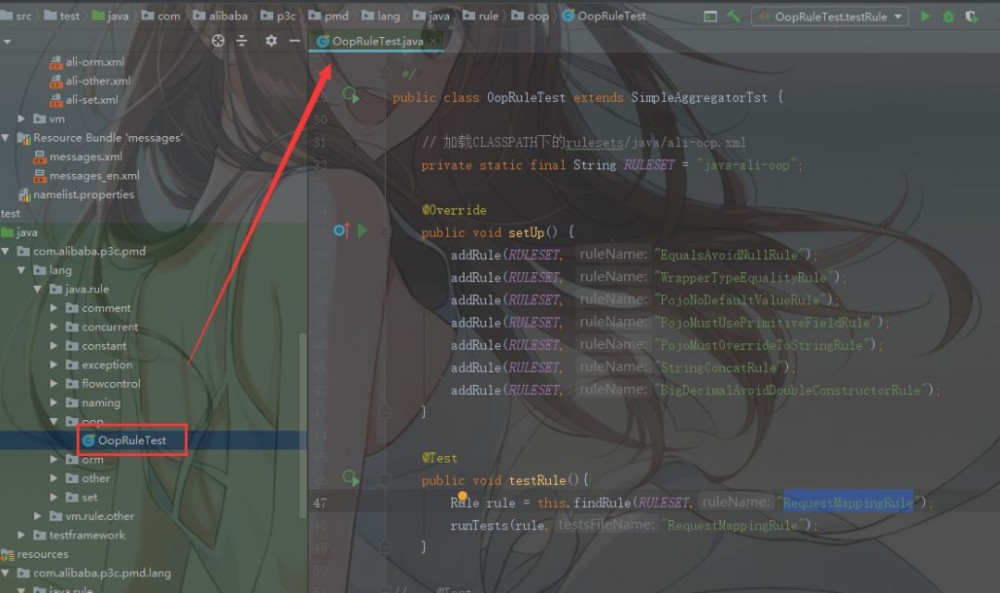The height and width of the screenshot is (593, 1000).
Task: Select com.alibaba.p3c.pmd.lang package under resources
Action: click(x=94, y=573)
